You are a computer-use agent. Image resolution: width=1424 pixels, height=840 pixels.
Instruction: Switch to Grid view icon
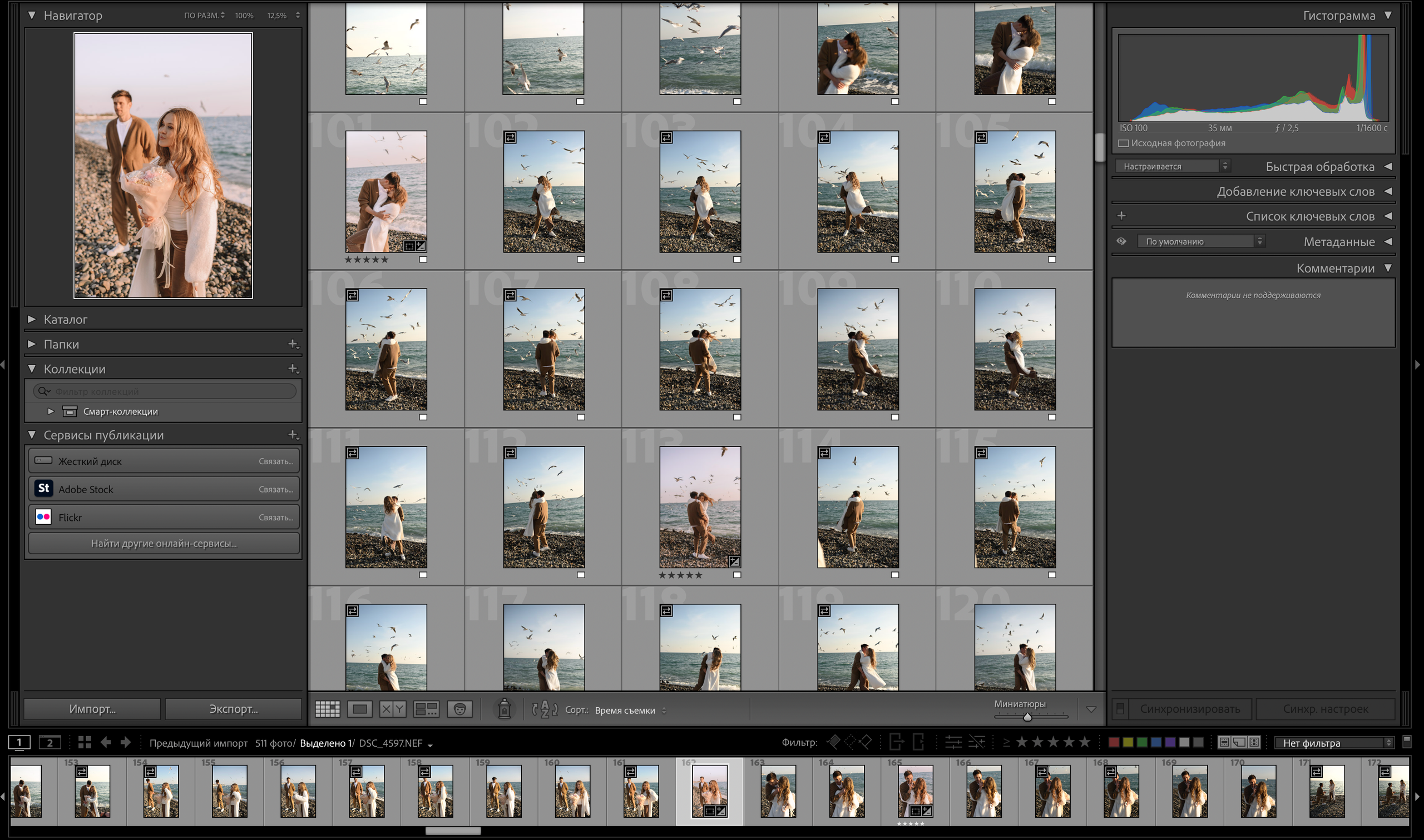pos(327,709)
